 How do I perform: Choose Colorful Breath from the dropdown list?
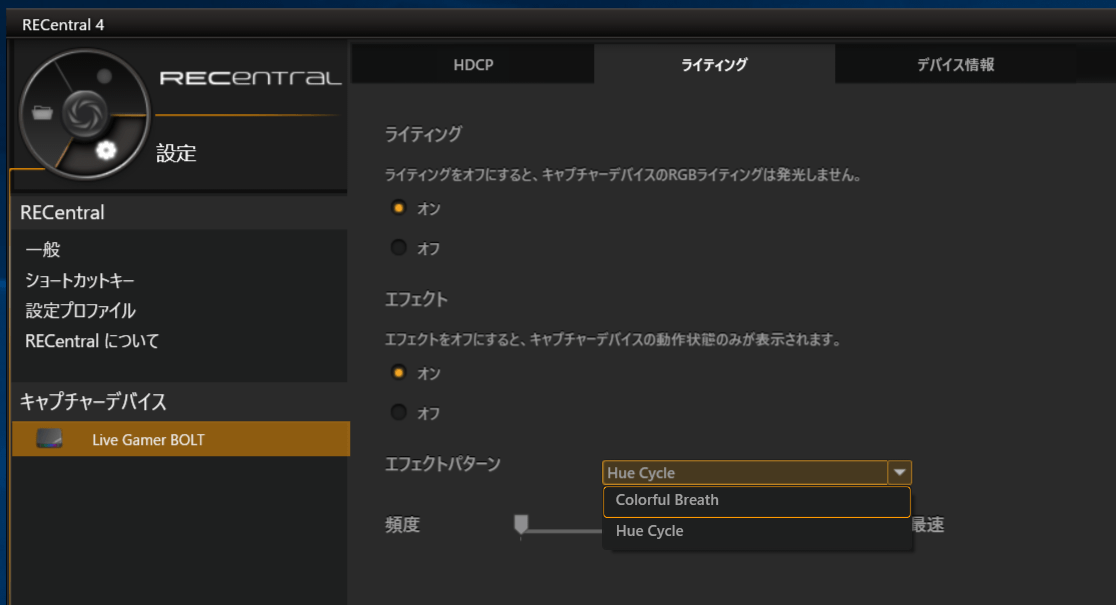click(757, 500)
